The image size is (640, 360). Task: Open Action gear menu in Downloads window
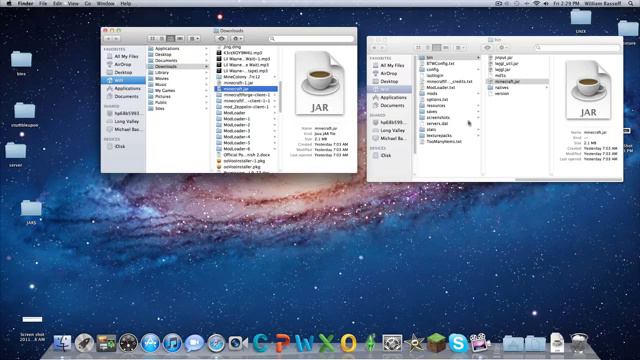(237, 38)
